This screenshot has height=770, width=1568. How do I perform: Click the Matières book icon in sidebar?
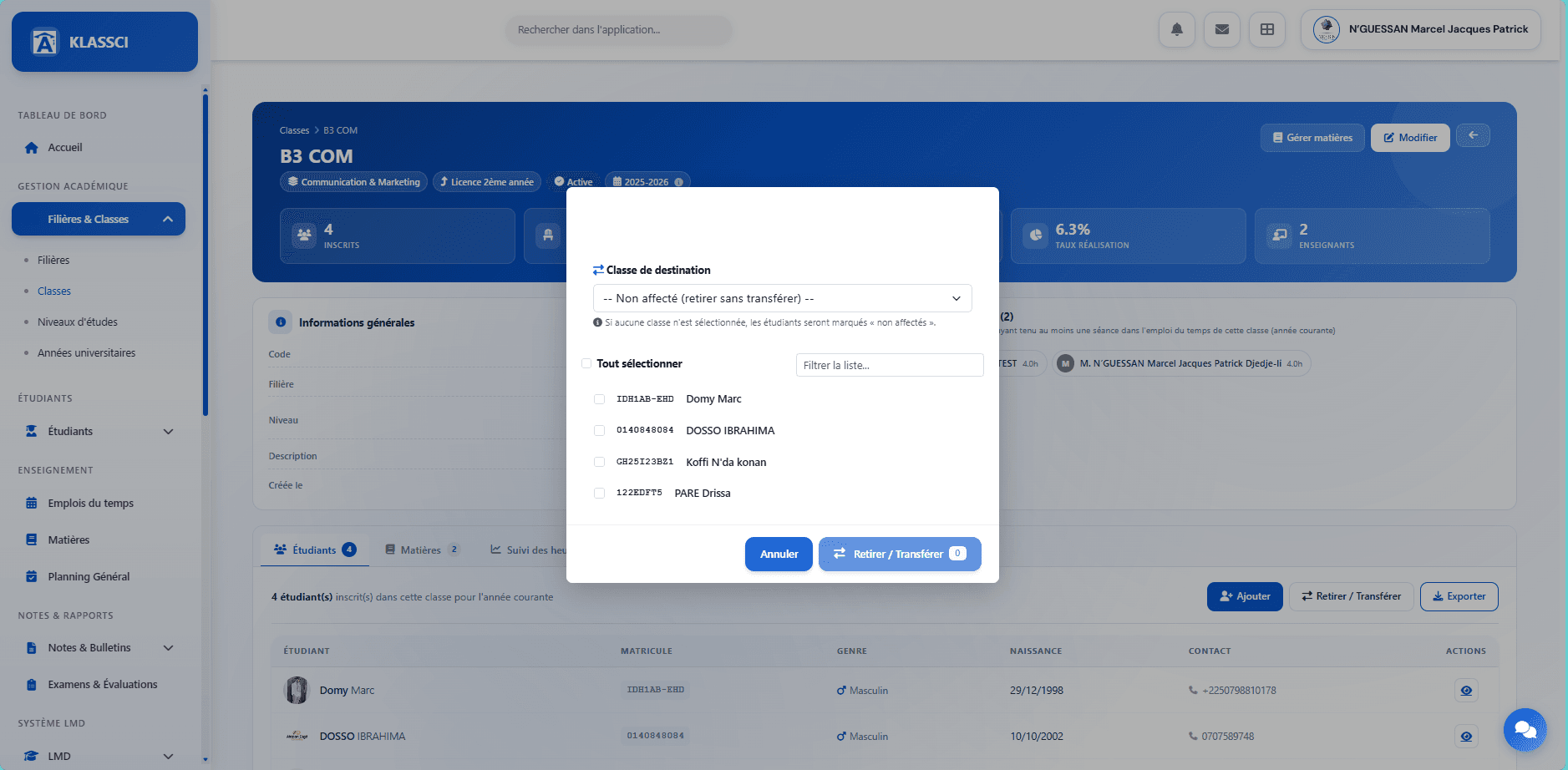32,540
